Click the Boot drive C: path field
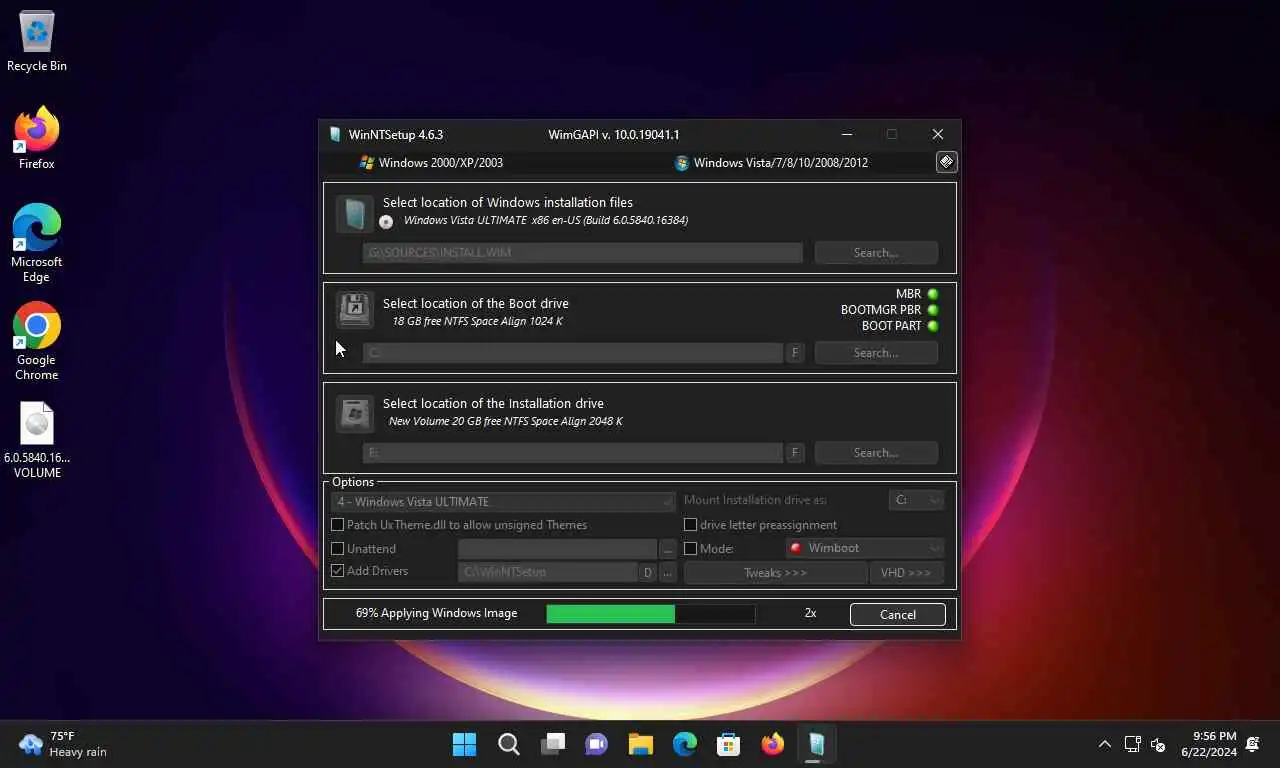The width and height of the screenshot is (1280, 768). [572, 353]
